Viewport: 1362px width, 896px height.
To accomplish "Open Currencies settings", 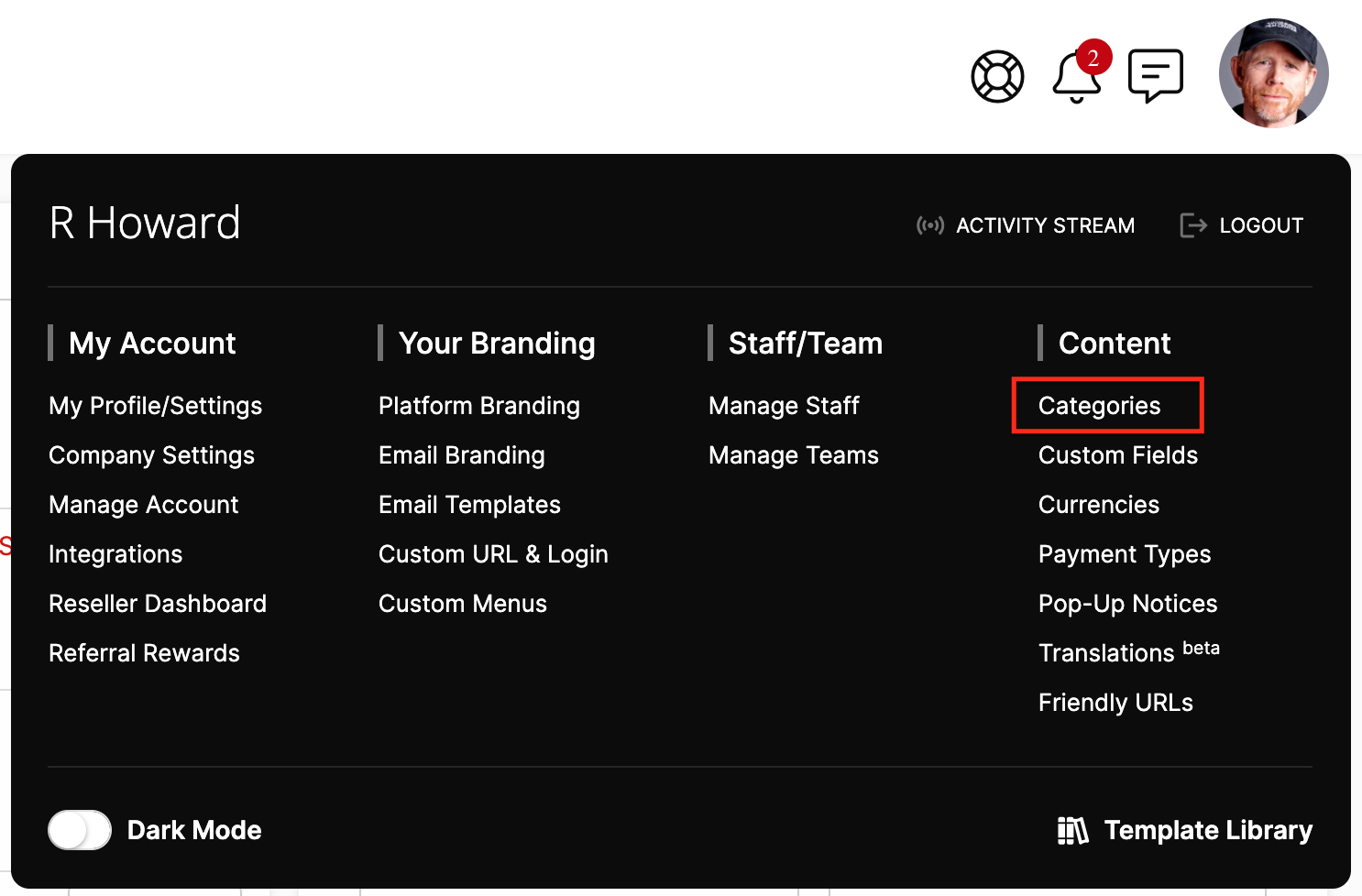I will [x=1099, y=505].
